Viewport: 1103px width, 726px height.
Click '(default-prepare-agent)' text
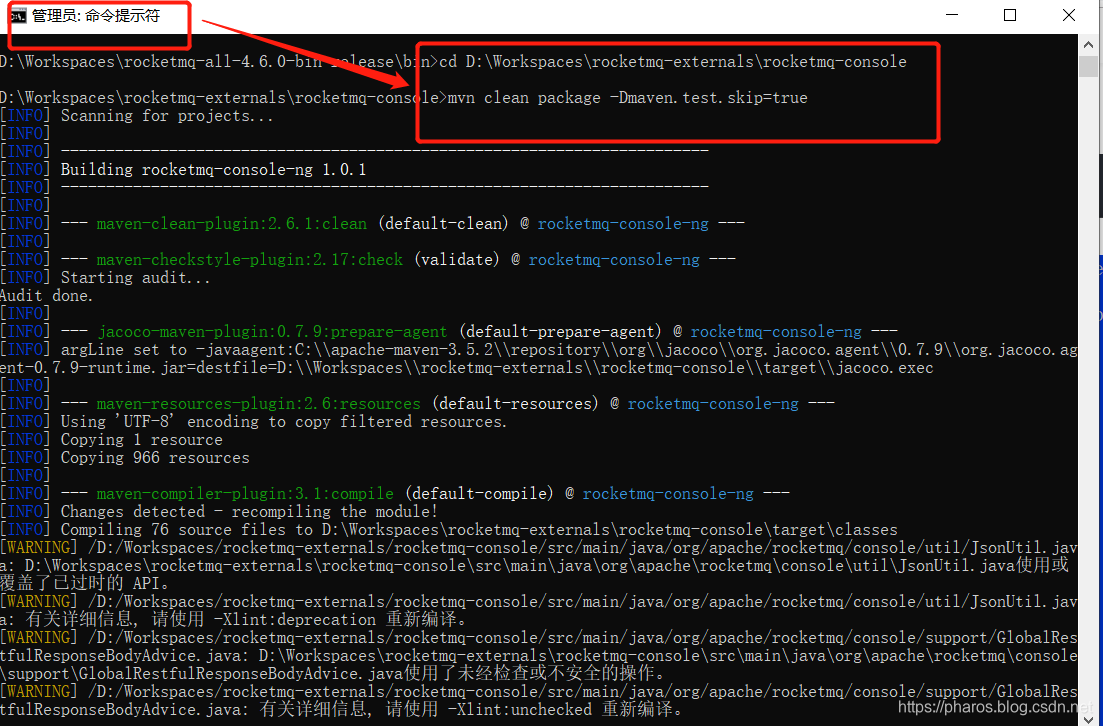tap(560, 332)
